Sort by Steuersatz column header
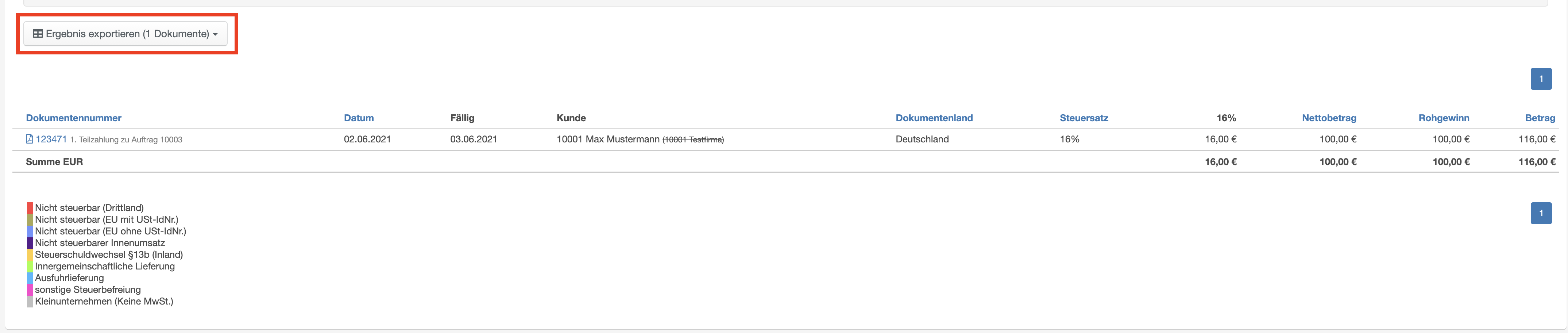The height and width of the screenshot is (333, 1568). click(1084, 118)
